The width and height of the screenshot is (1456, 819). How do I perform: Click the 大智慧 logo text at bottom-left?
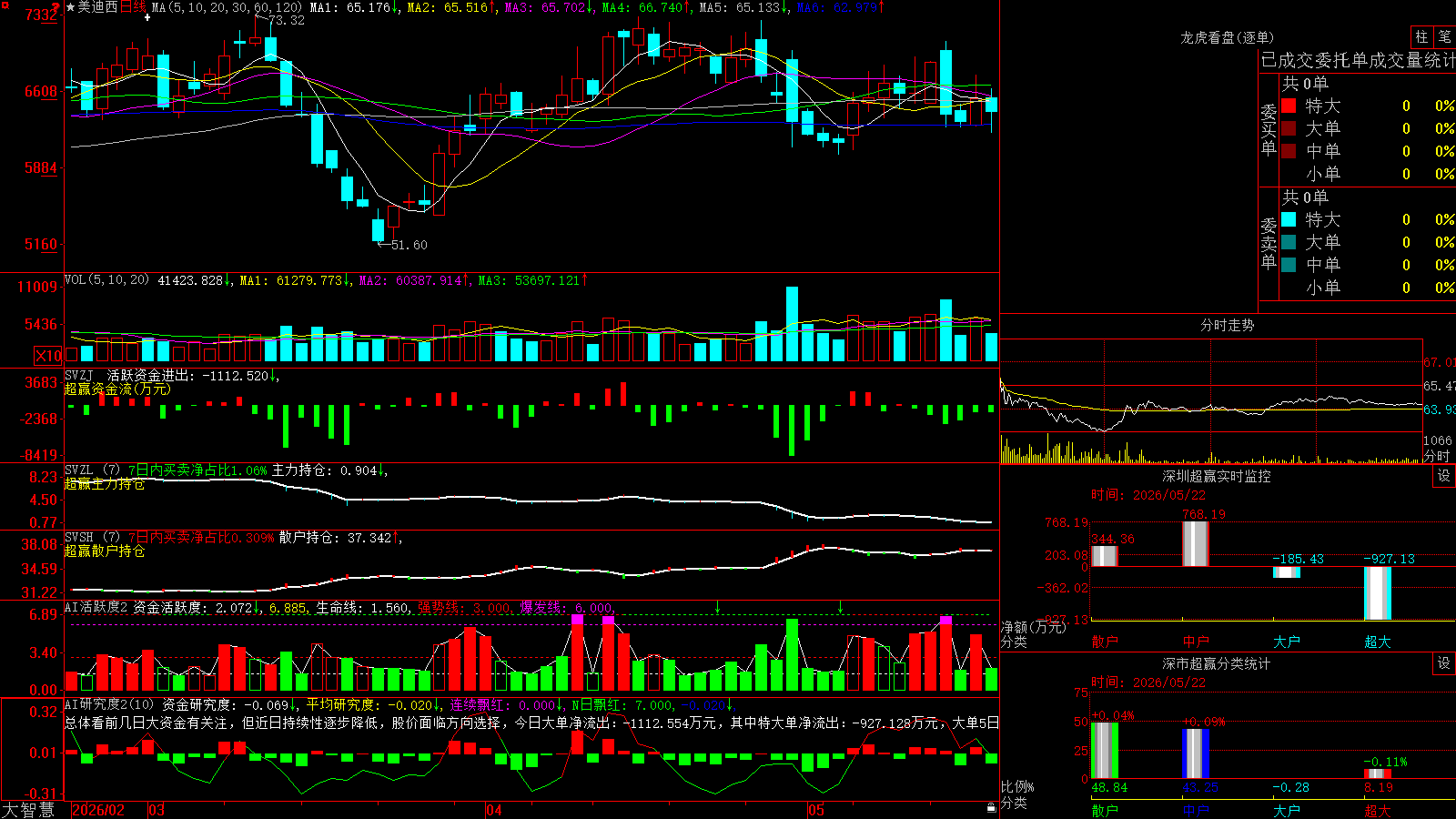28,810
